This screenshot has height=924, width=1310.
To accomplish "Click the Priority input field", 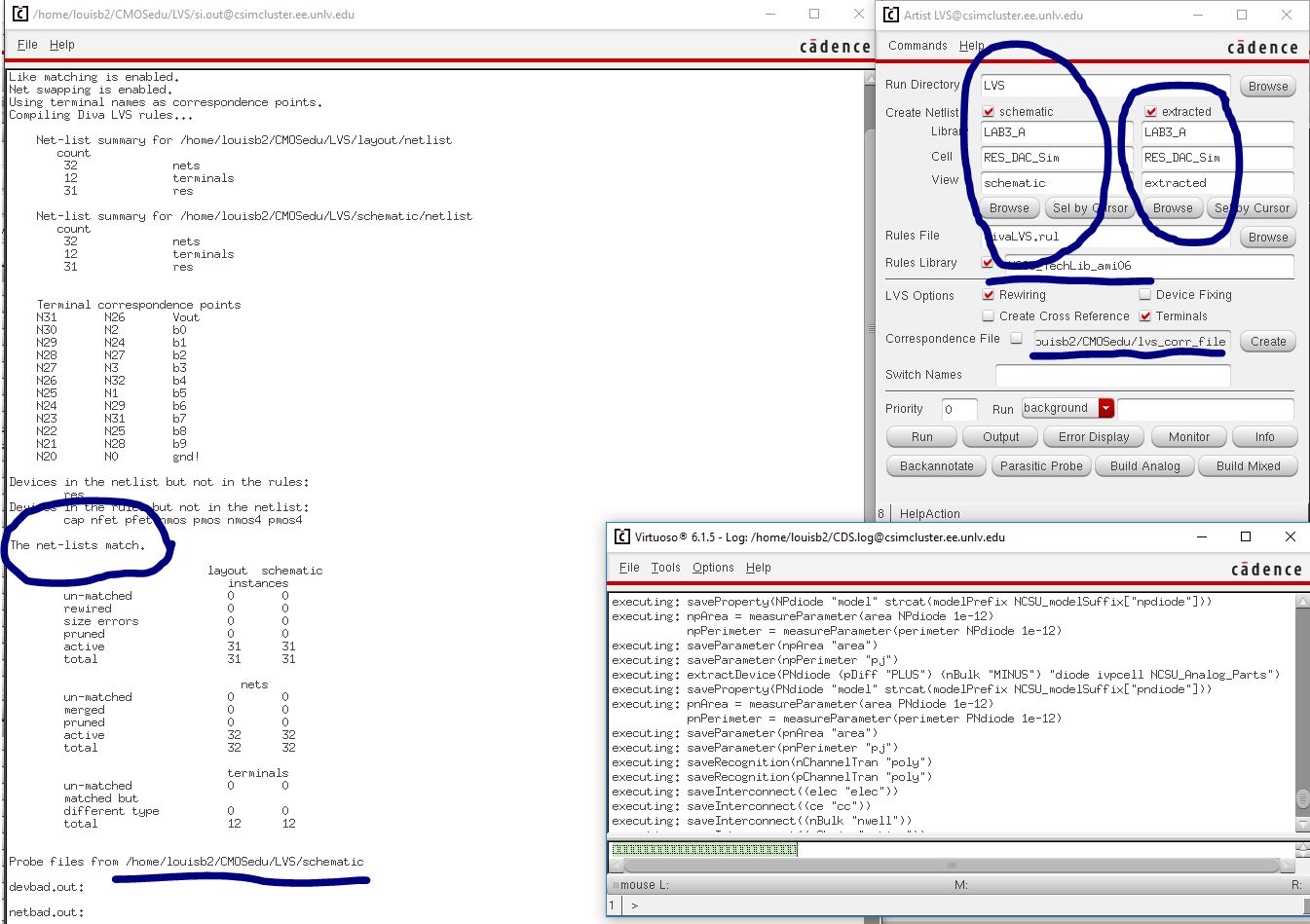I will pos(958,409).
